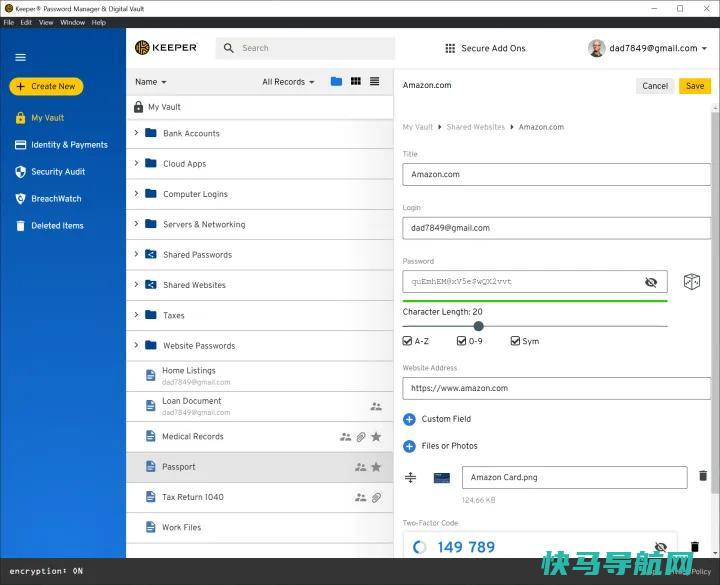Viewport: 720px width, 585px height.
Task: Click the Website Address input field
Action: (557, 388)
